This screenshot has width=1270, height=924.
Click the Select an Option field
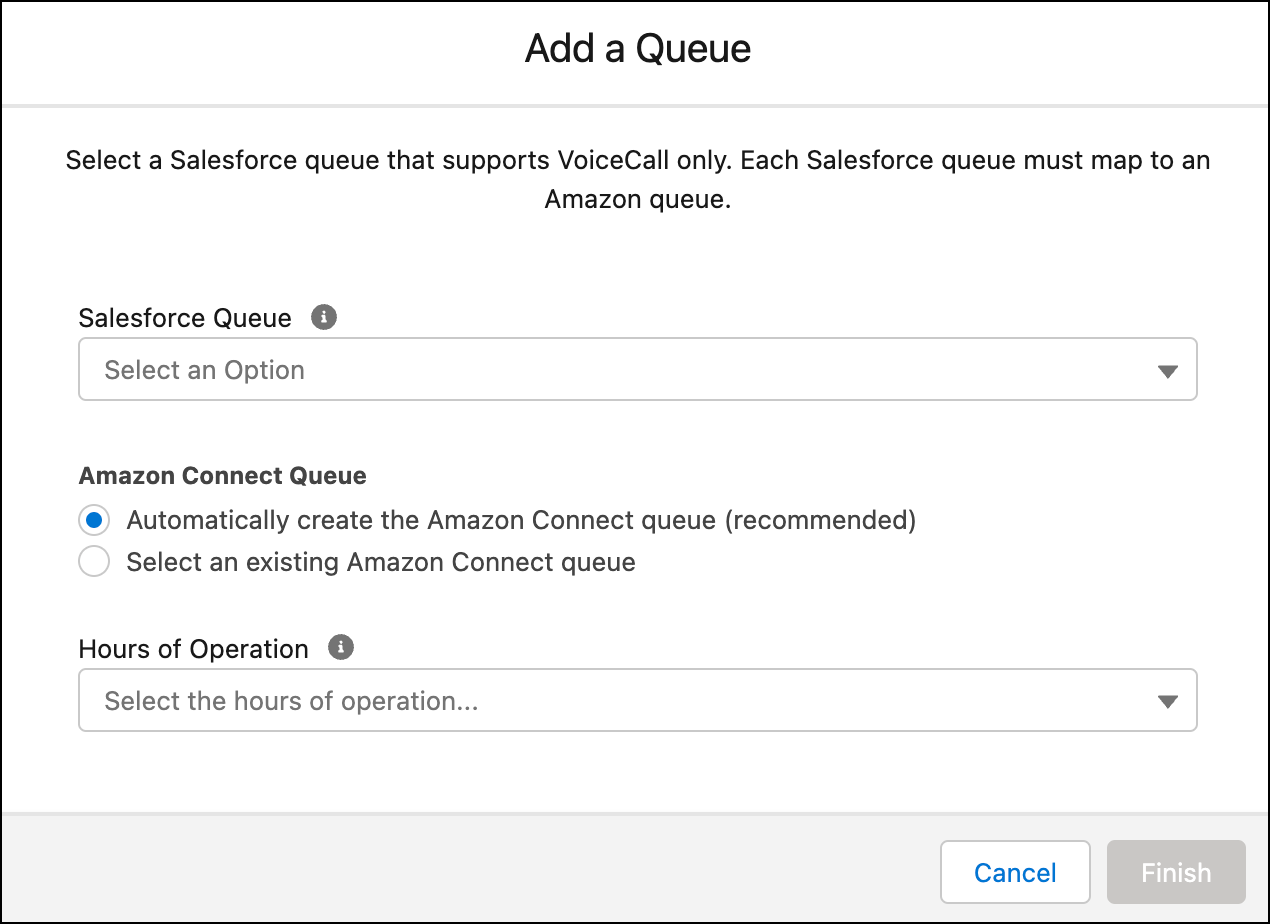click(x=400, y=369)
